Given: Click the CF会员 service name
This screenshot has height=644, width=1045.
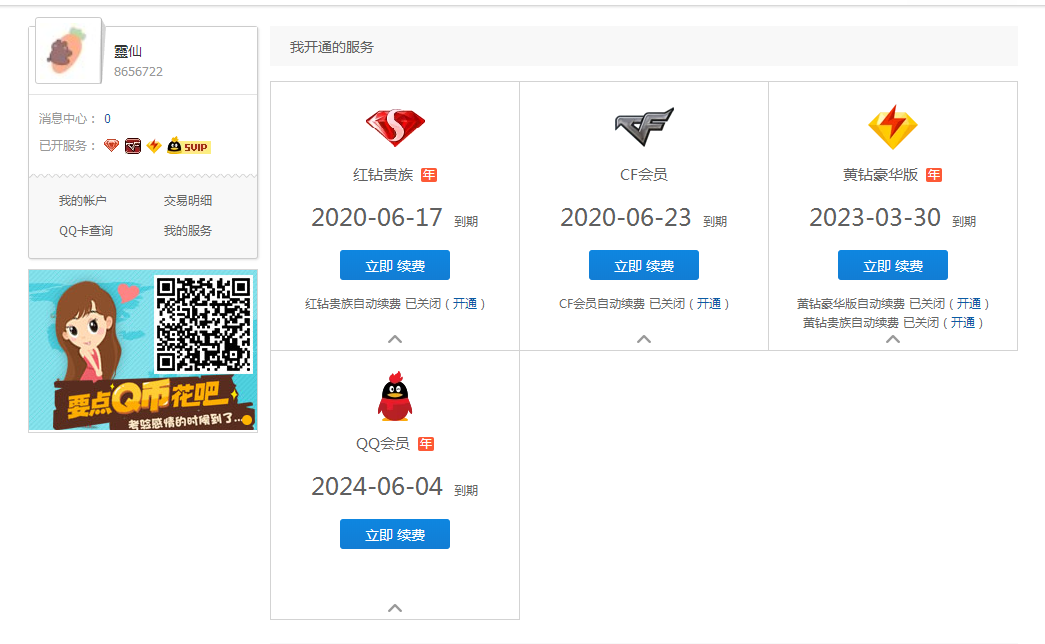Looking at the screenshot, I should [644, 175].
